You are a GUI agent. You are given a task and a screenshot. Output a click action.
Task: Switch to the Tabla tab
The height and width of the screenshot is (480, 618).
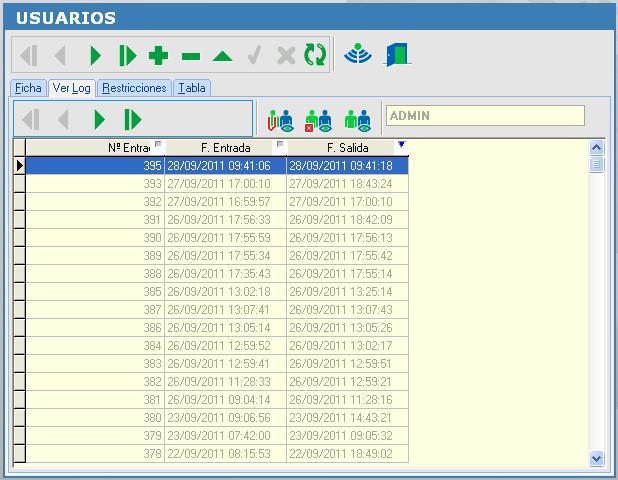(x=192, y=88)
